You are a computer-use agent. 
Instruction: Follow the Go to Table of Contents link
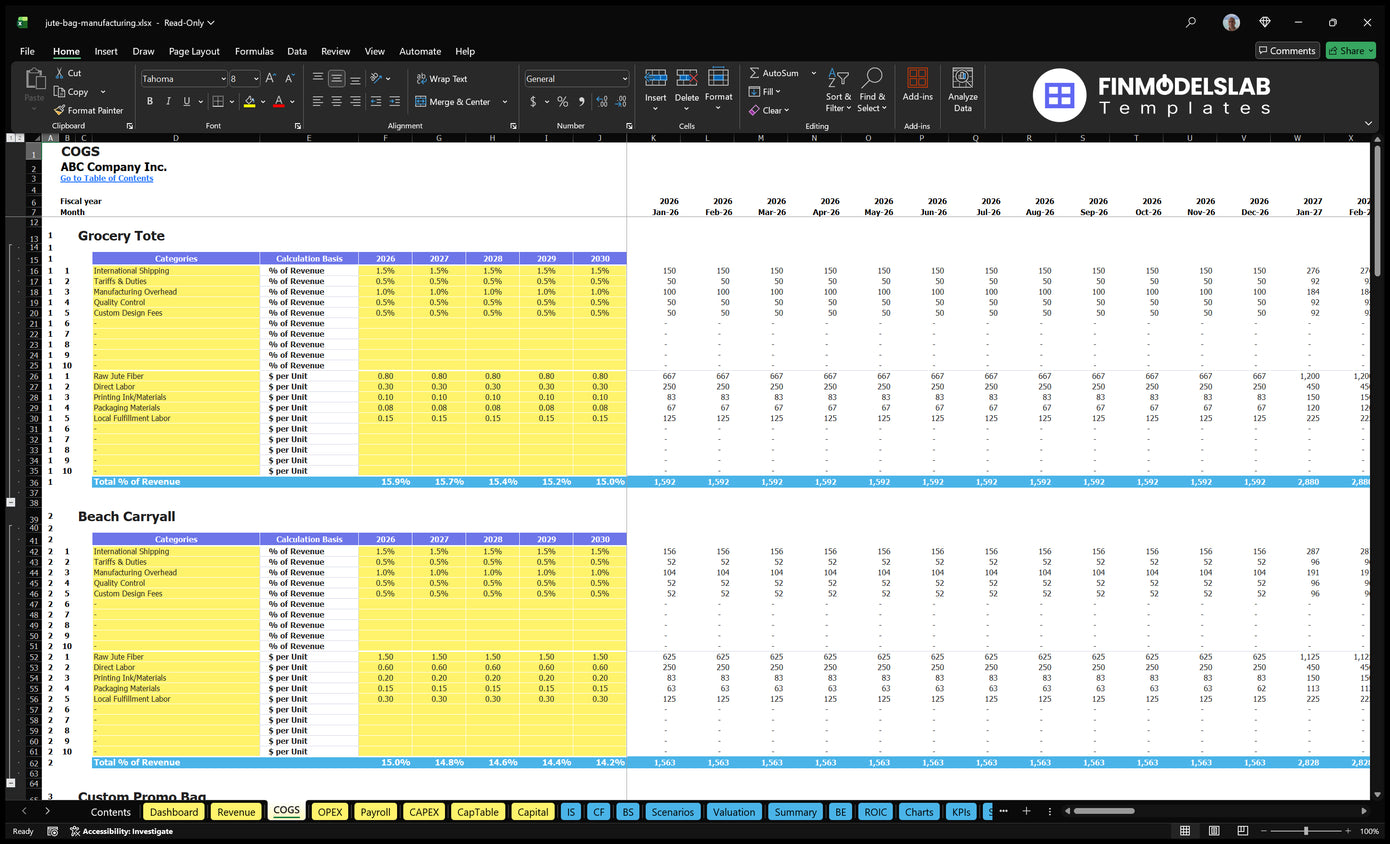[106, 178]
